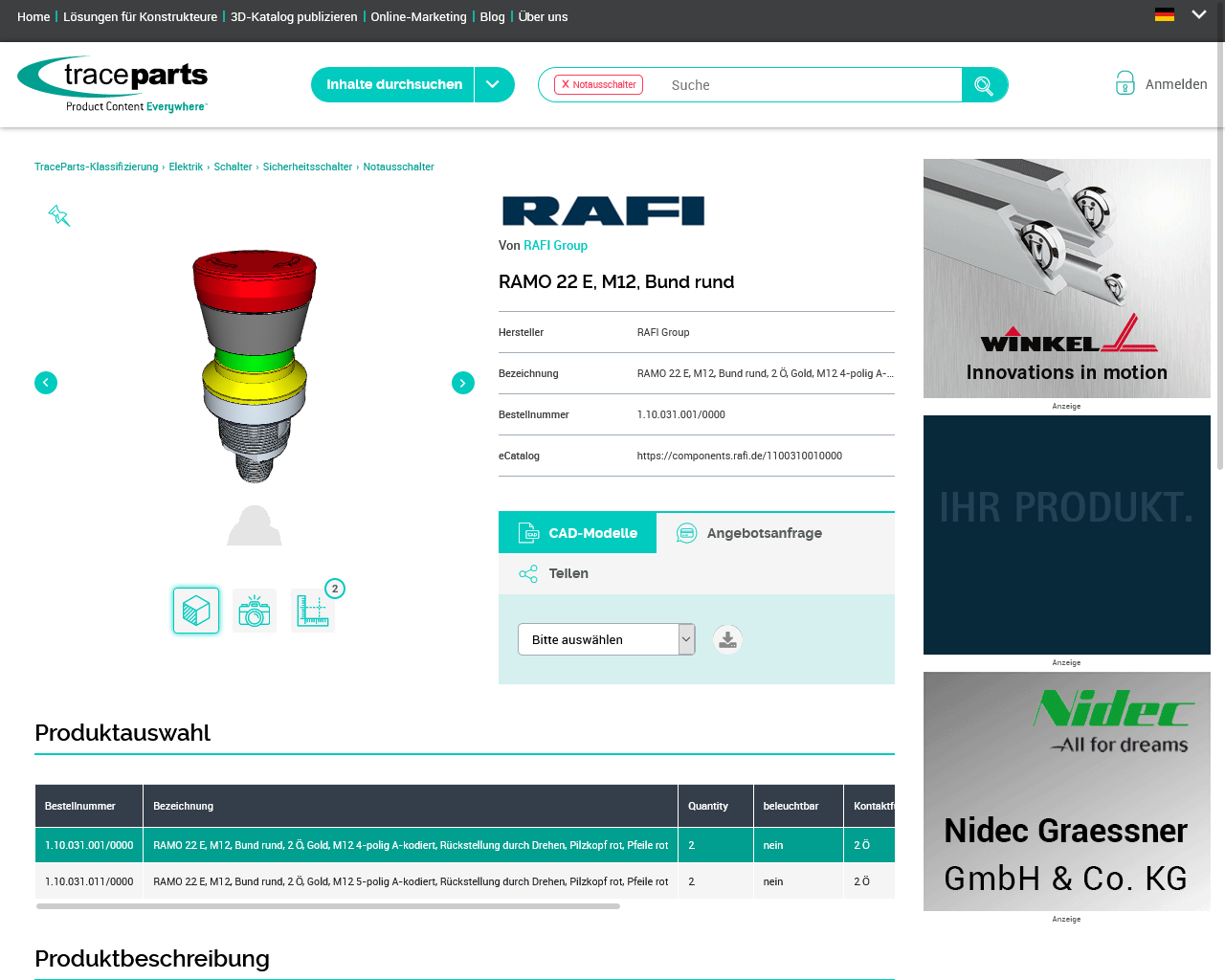This screenshot has width=1225, height=980.
Task: Click the 'M12 5-polig A-kodiert' description cell
Action: 411,881
